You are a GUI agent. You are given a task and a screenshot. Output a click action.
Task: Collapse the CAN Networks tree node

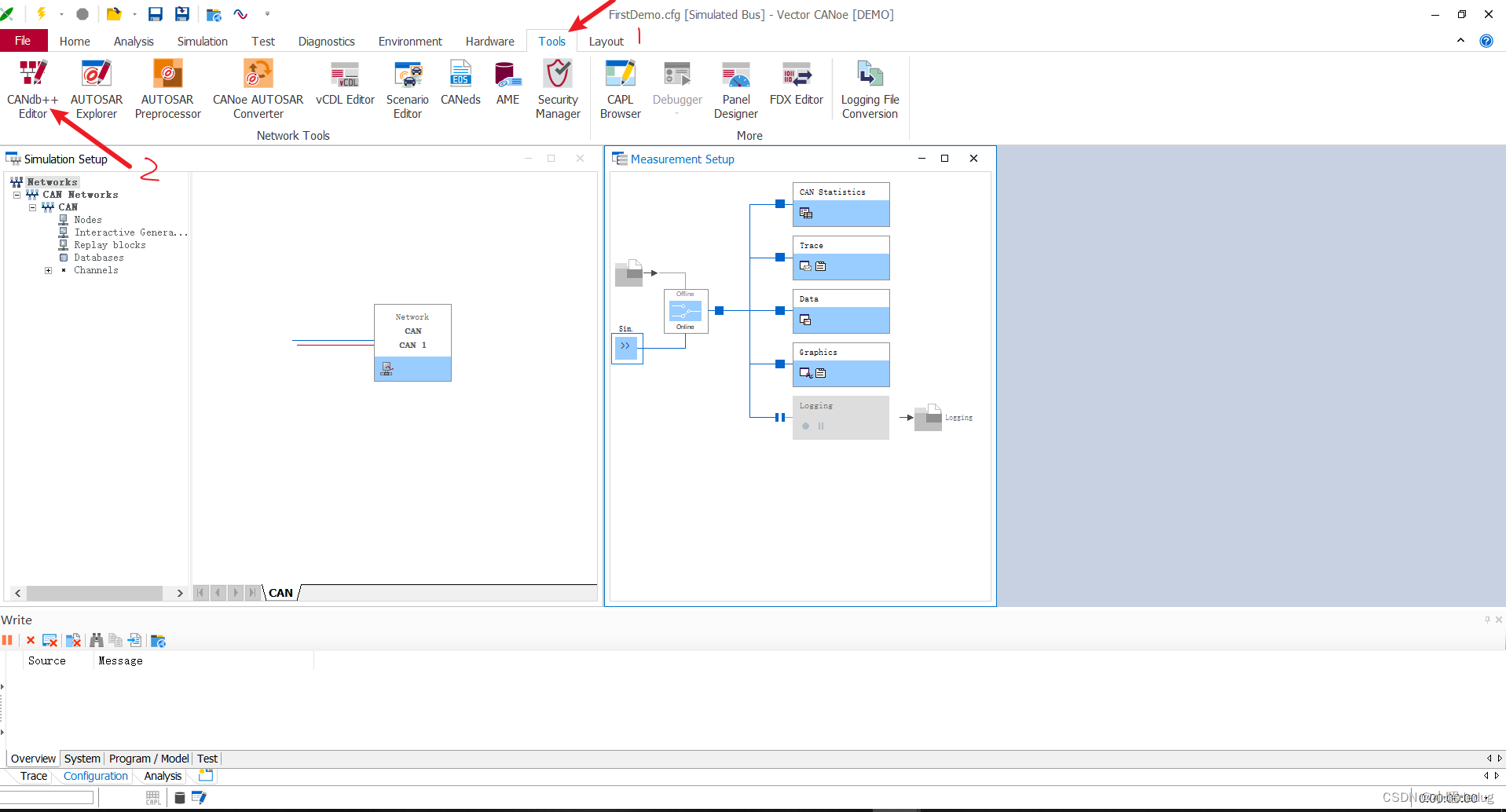[x=16, y=195]
